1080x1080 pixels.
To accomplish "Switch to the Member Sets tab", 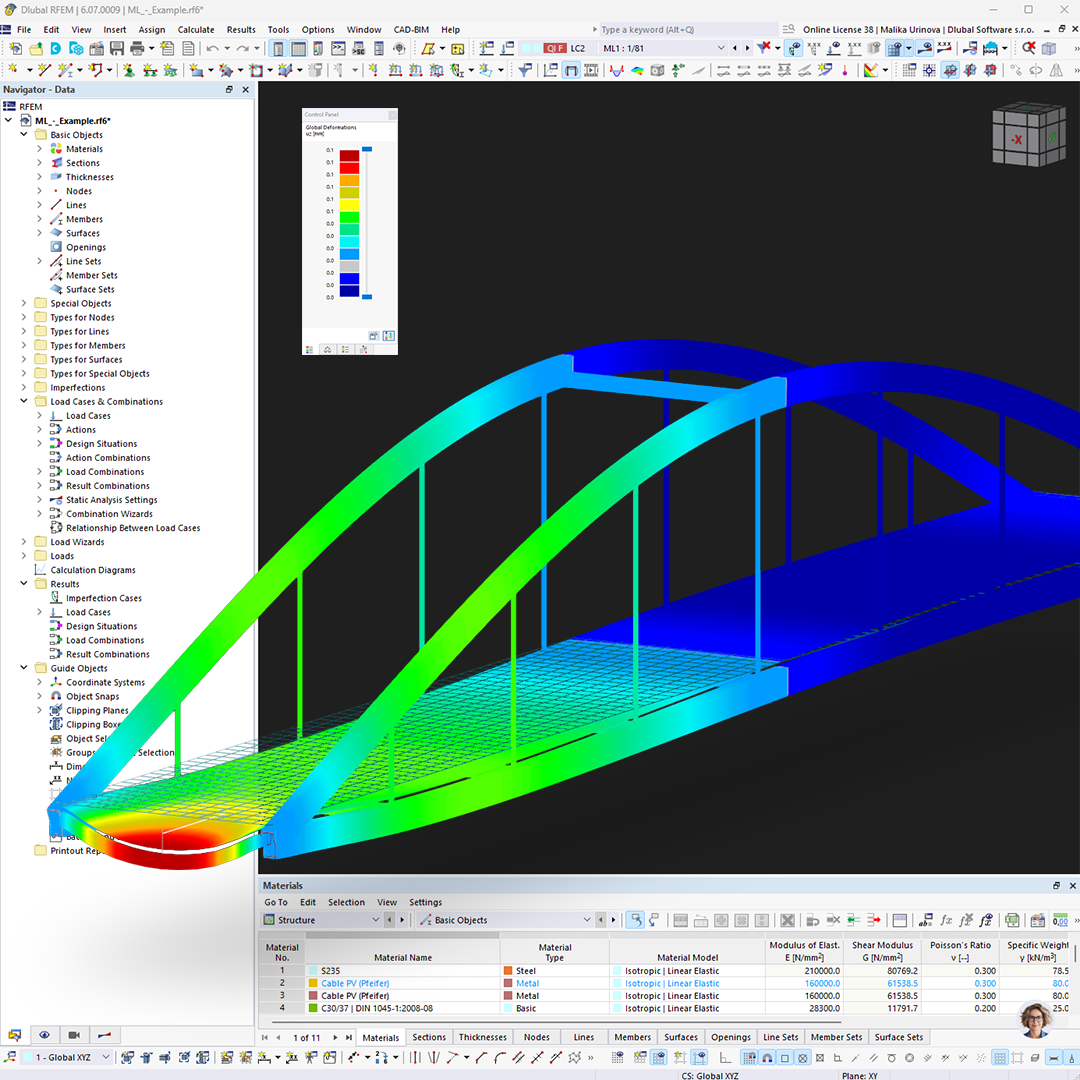I will (836, 1037).
